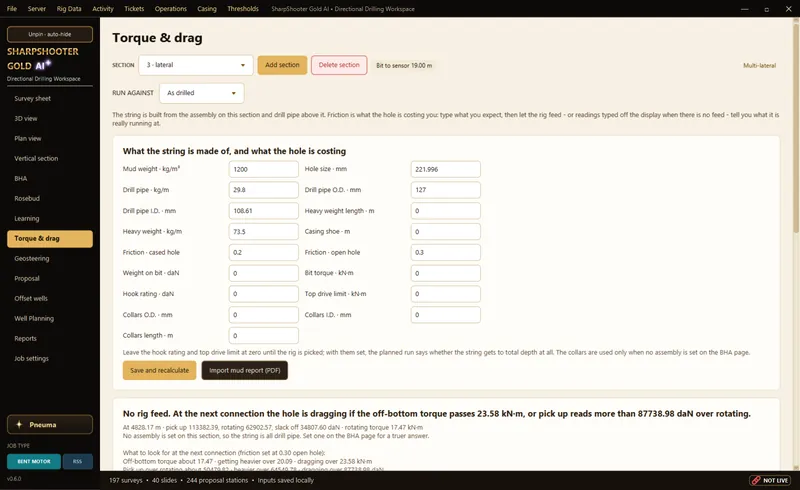The image size is (800, 490).
Task: Edit the Mud weight field
Action: pyautogui.click(x=263, y=169)
